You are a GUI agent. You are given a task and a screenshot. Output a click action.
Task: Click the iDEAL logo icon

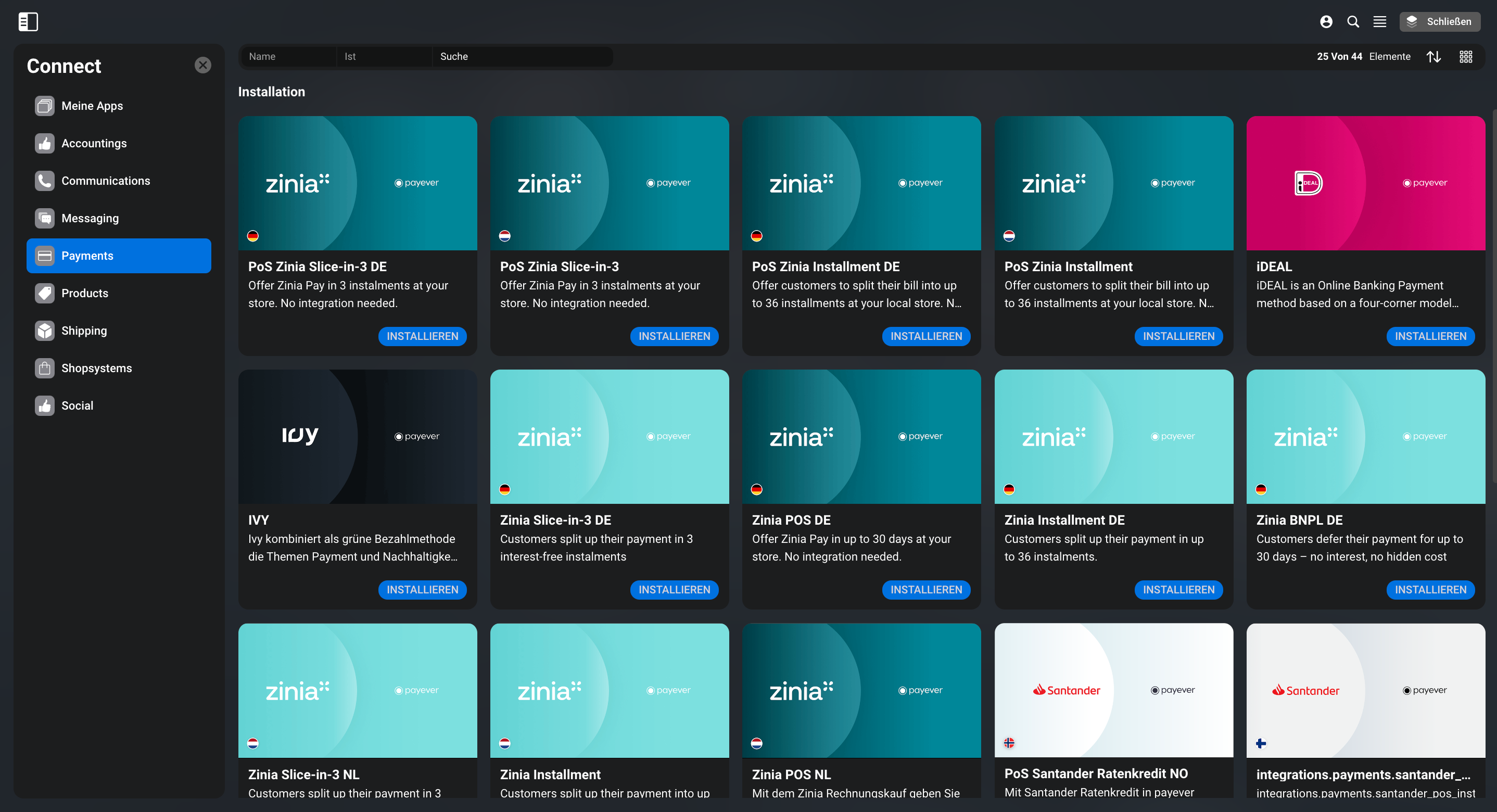tap(1309, 183)
